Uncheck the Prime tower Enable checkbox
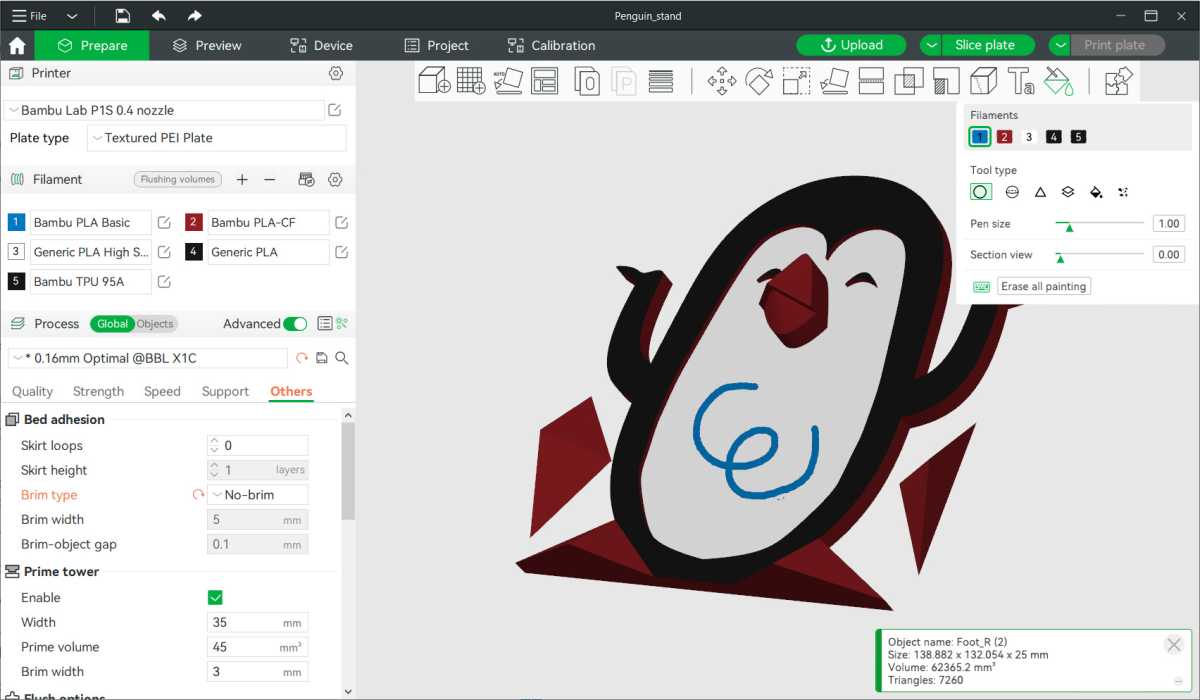1200x700 pixels. coord(215,598)
